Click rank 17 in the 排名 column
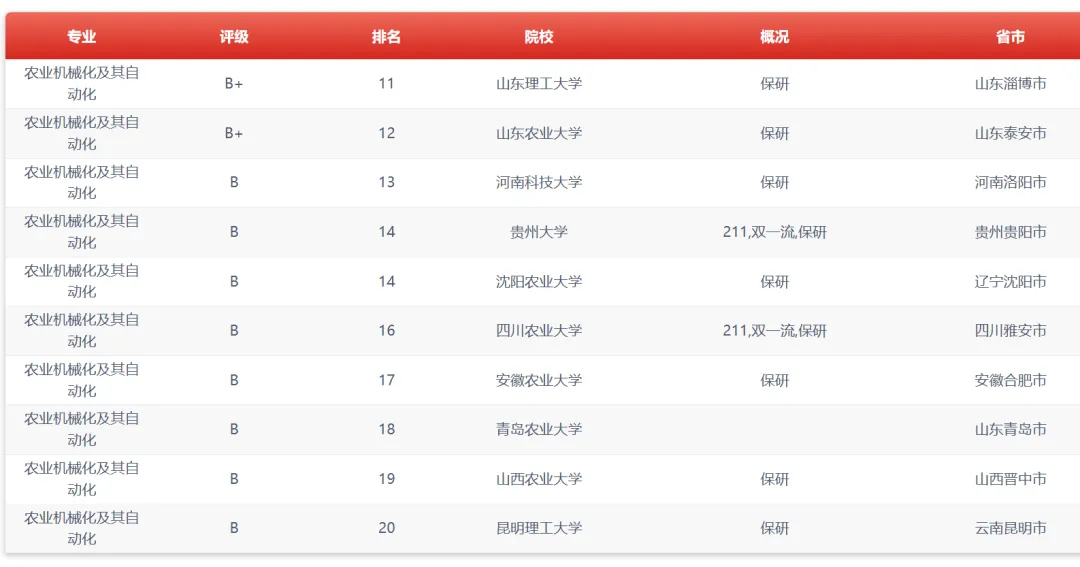 click(x=386, y=380)
